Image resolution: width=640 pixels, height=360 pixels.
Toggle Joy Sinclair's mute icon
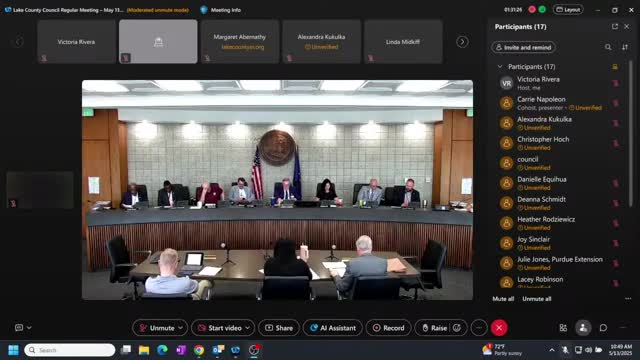(x=616, y=243)
